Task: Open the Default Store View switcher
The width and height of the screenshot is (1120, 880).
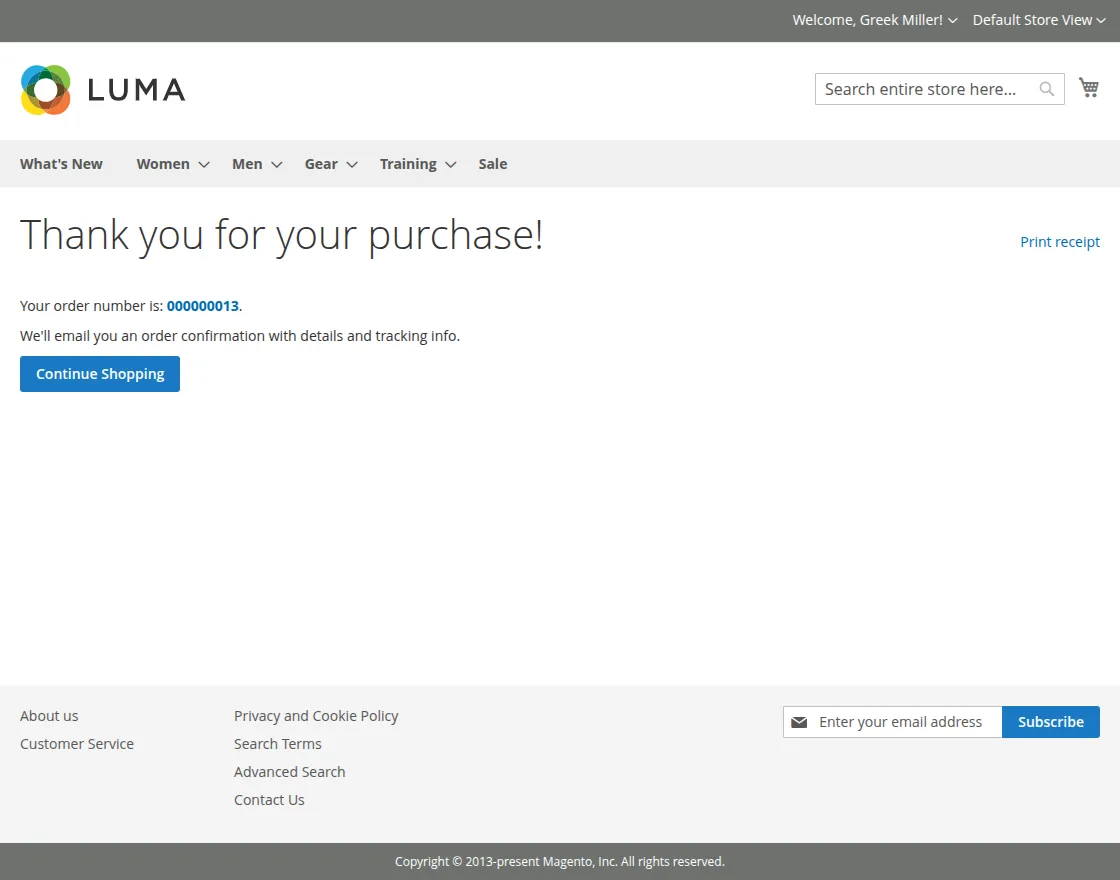Action: coord(1039,20)
